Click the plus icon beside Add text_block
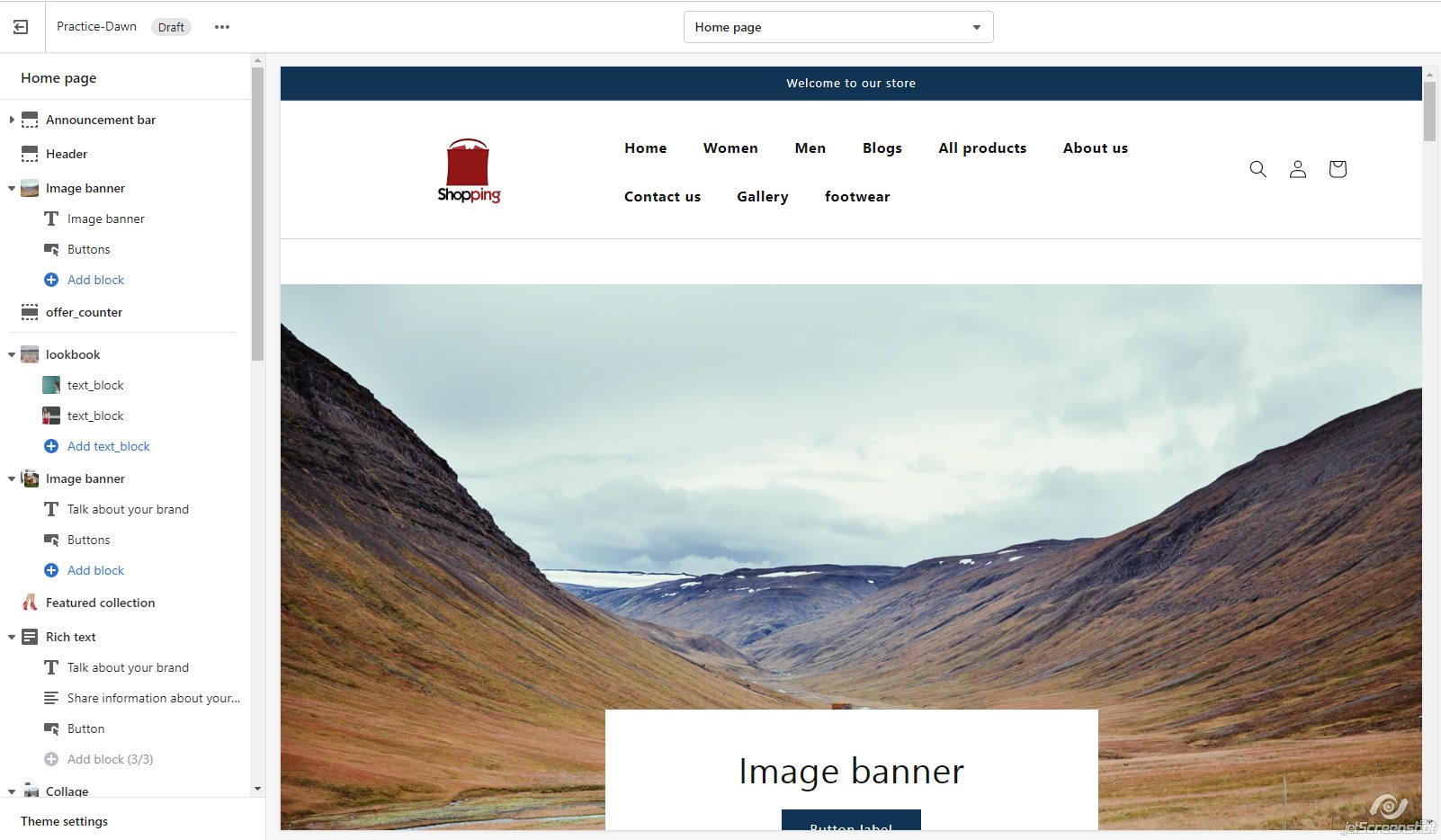This screenshot has height=840, width=1441. click(x=51, y=446)
